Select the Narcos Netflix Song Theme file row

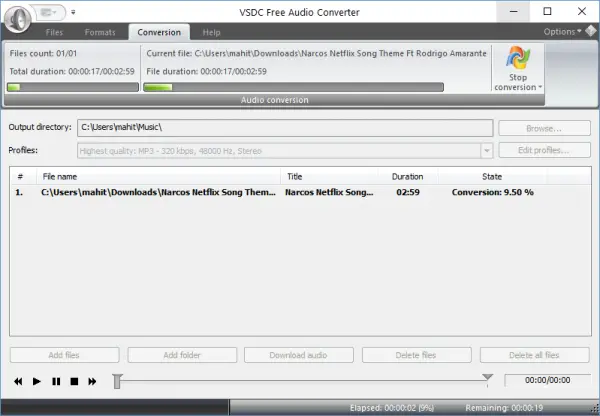[x=300, y=192]
